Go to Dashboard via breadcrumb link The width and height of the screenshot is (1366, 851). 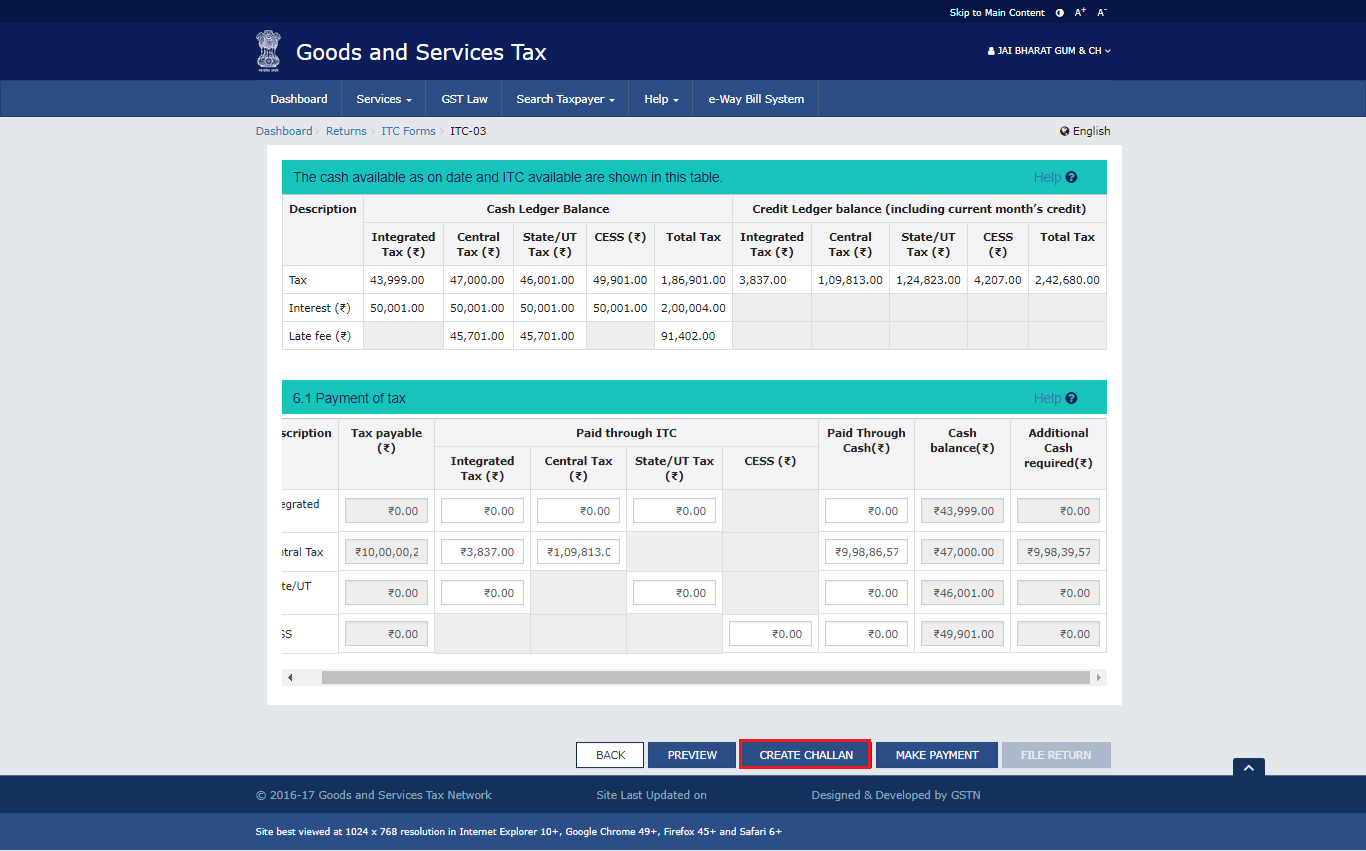284,131
